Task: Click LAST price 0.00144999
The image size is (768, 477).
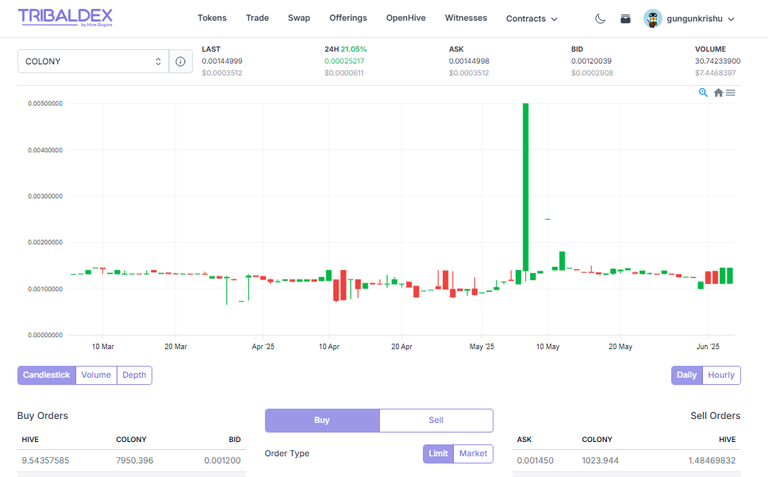Action: click(222, 61)
